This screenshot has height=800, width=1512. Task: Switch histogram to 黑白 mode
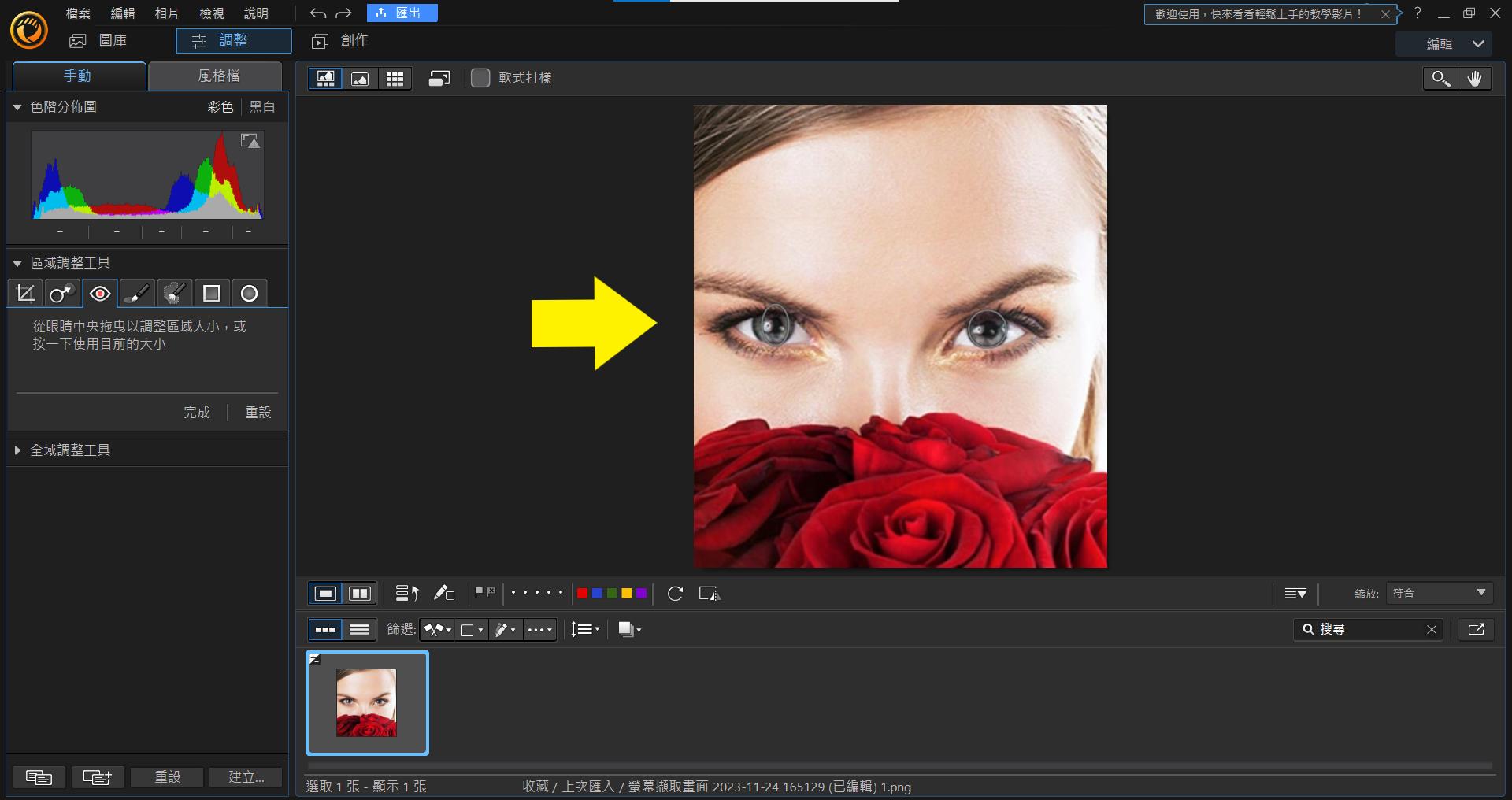click(262, 107)
